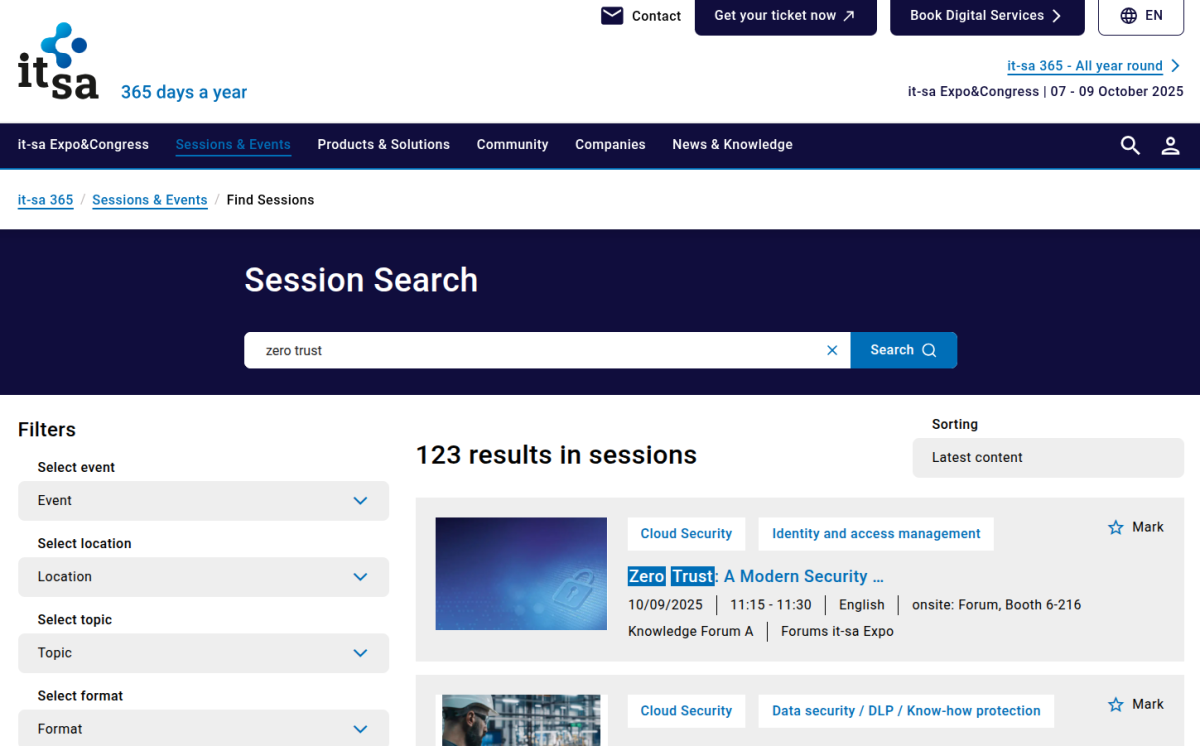This screenshot has width=1200, height=746.
Task: Open user account profile icon
Action: (1170, 145)
